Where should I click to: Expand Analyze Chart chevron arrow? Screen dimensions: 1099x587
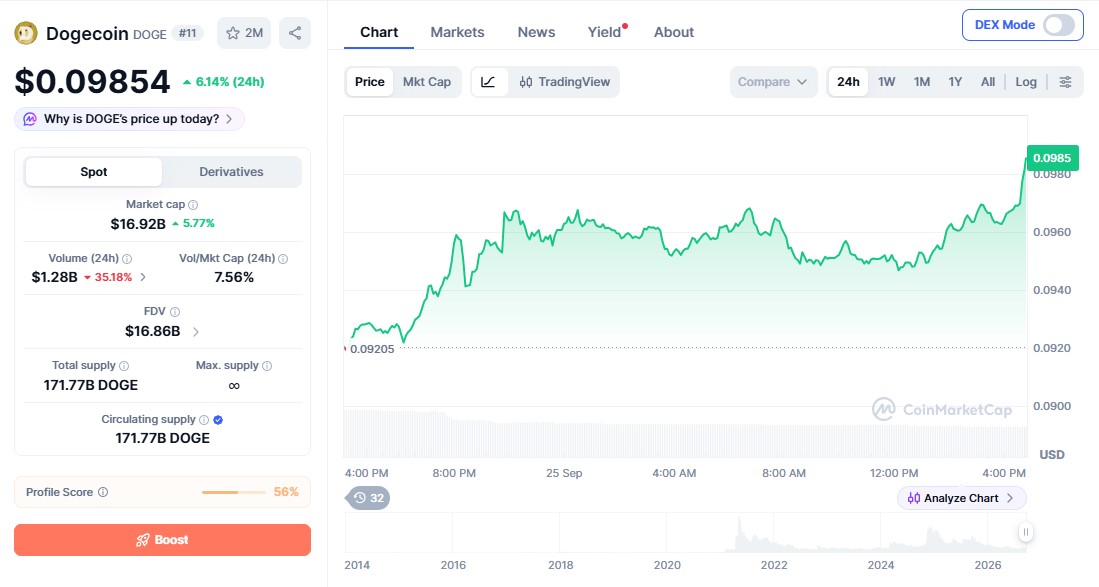[1010, 498]
